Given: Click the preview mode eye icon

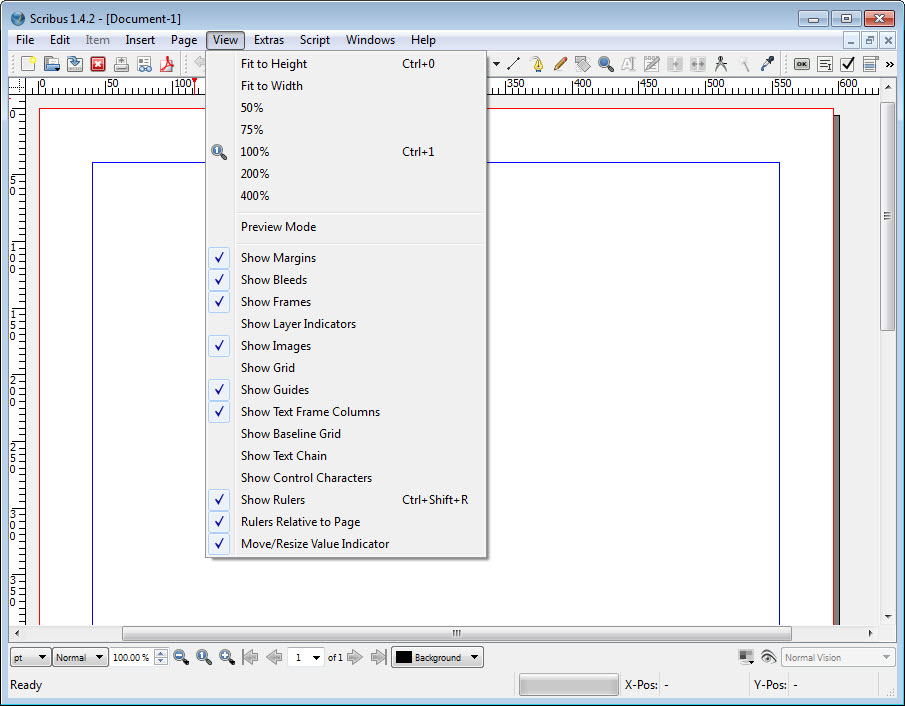Looking at the screenshot, I should pyautogui.click(x=768, y=657).
